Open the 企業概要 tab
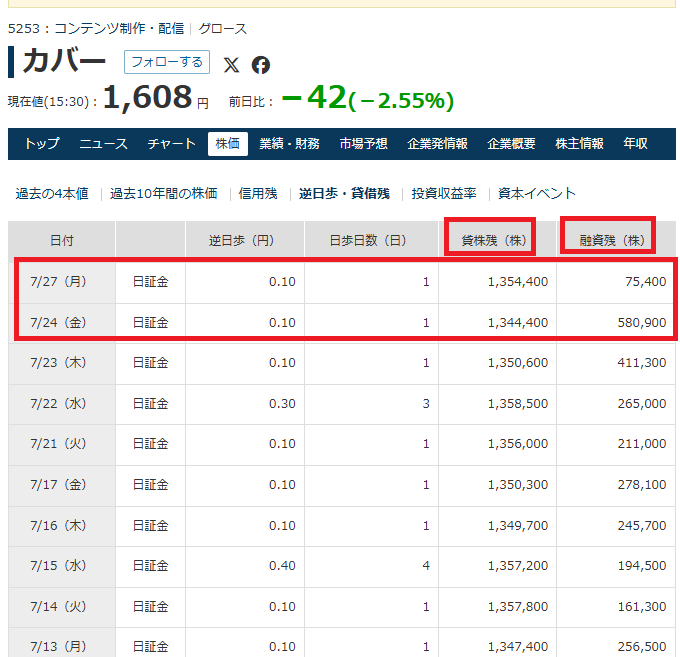 [511, 144]
